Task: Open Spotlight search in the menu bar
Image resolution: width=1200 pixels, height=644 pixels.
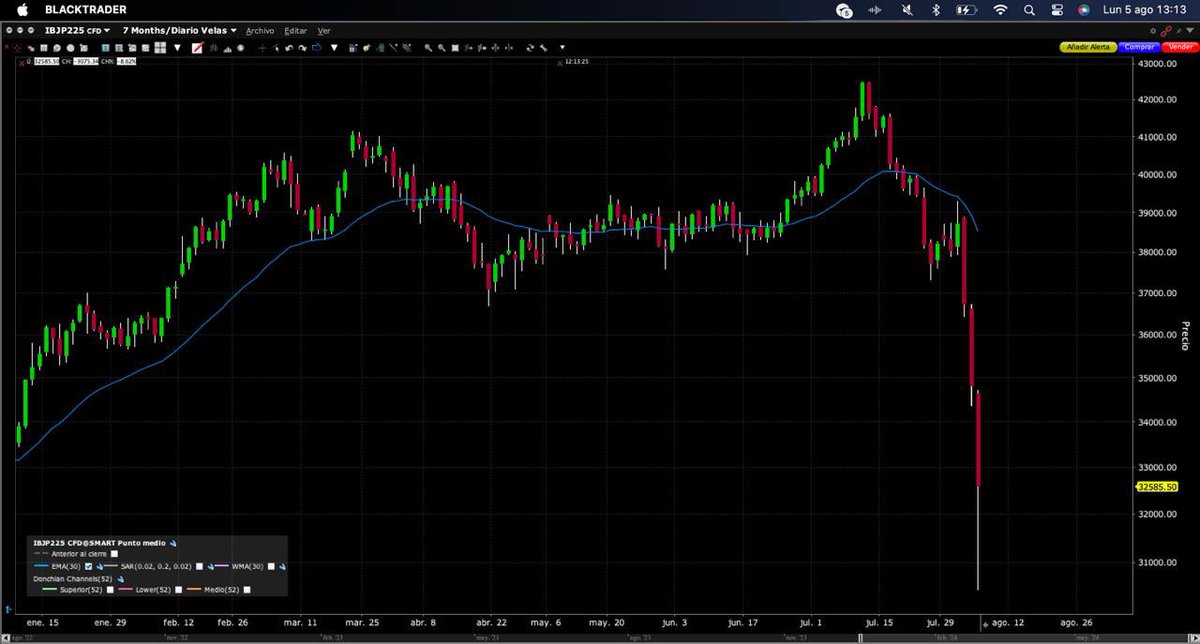Action: tap(1029, 9)
